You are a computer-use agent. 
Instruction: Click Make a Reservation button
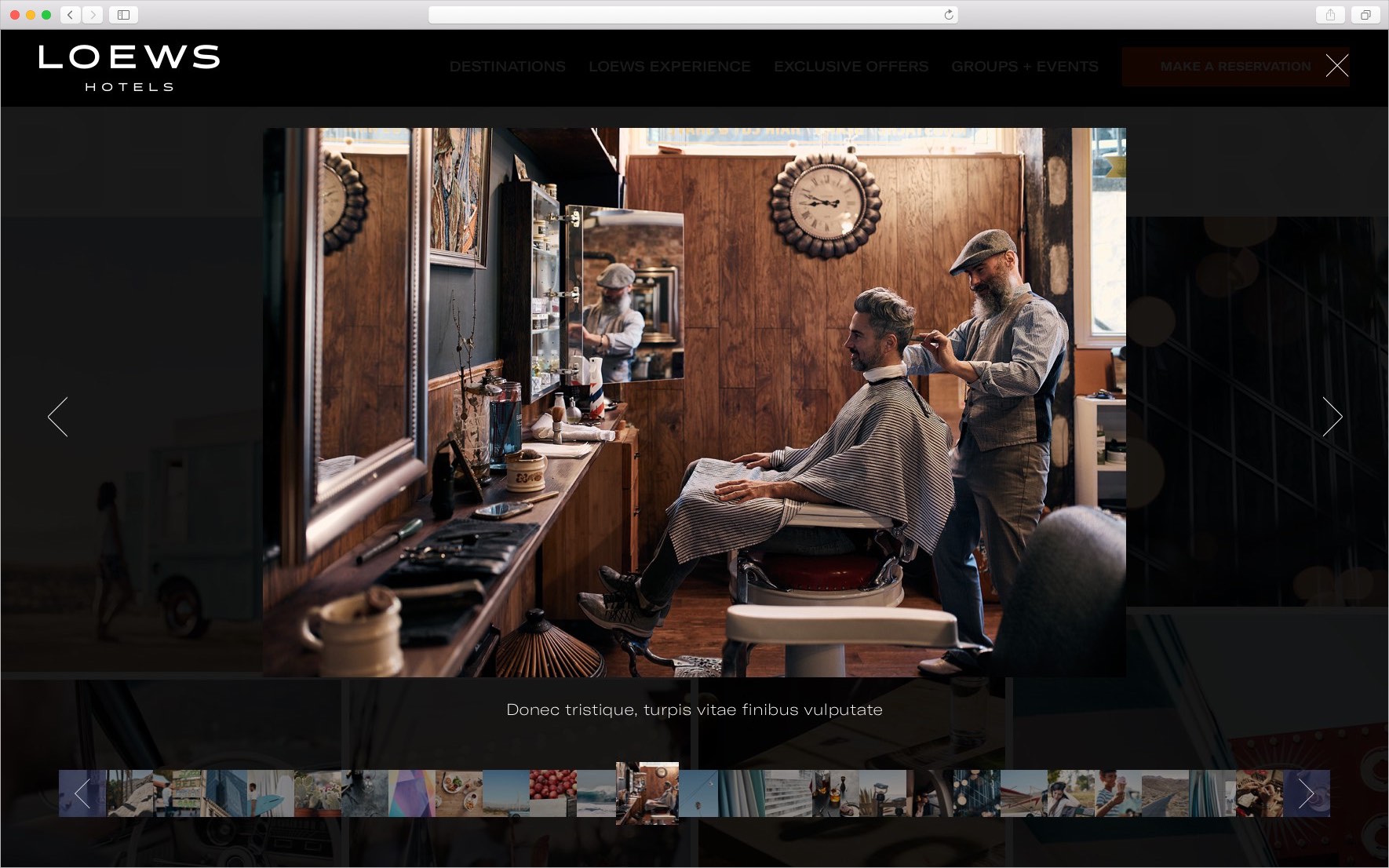pyautogui.click(x=1234, y=67)
